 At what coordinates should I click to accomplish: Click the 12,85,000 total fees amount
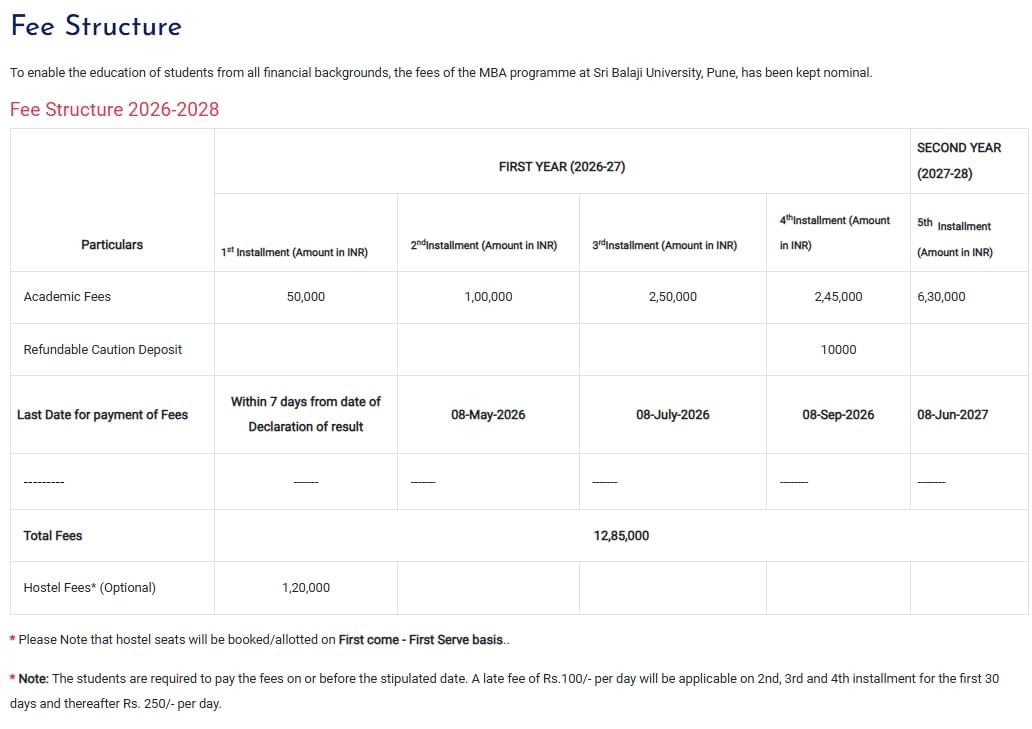coord(621,536)
